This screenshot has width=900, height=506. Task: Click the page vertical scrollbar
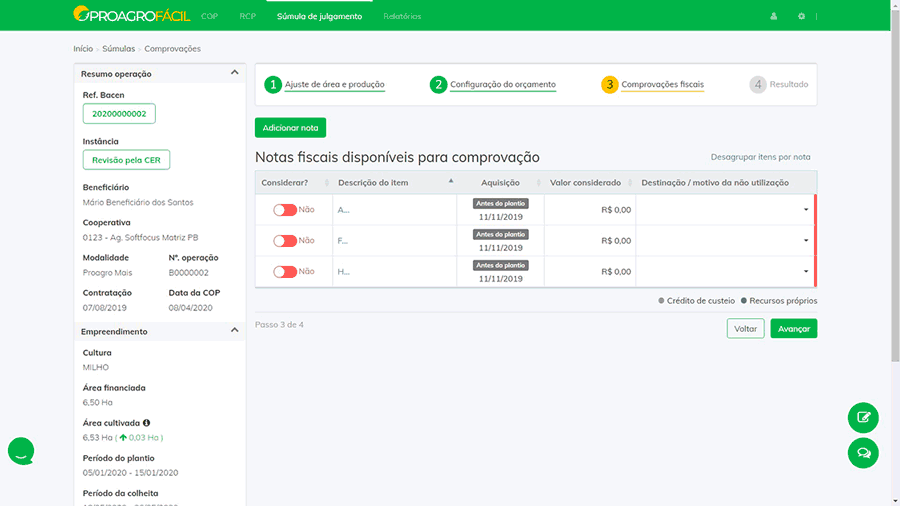pyautogui.click(x=895, y=184)
